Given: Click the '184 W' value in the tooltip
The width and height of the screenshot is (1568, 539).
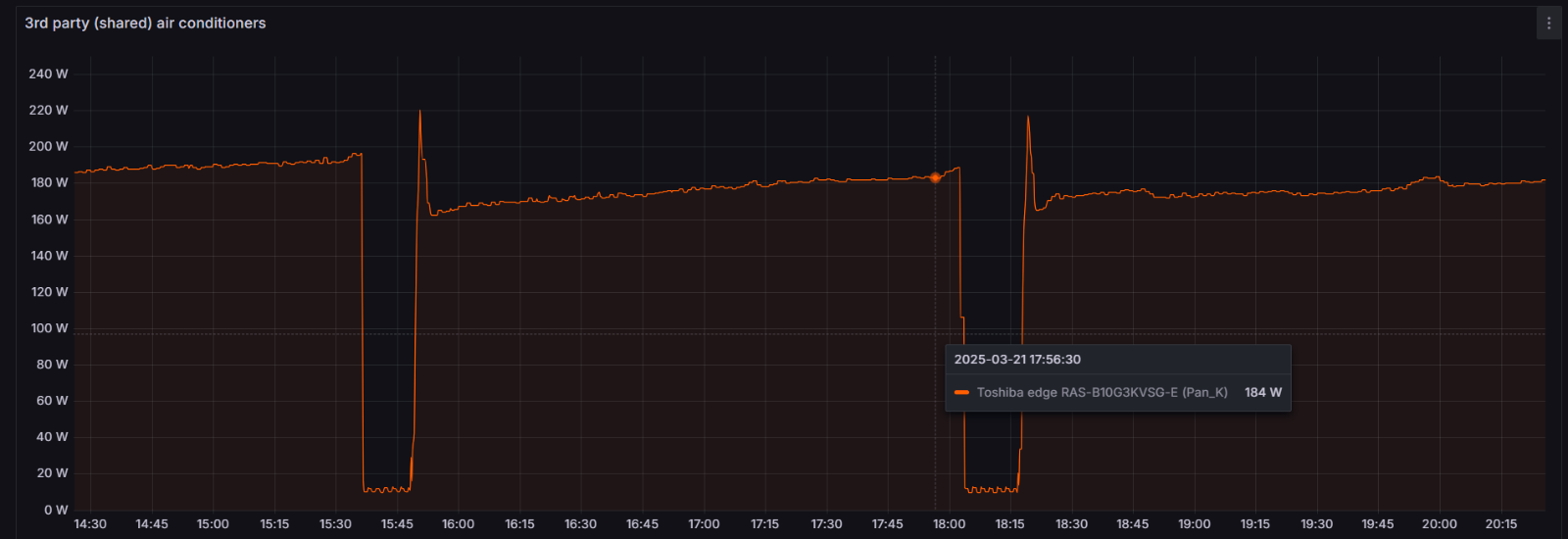Looking at the screenshot, I should 1263,392.
